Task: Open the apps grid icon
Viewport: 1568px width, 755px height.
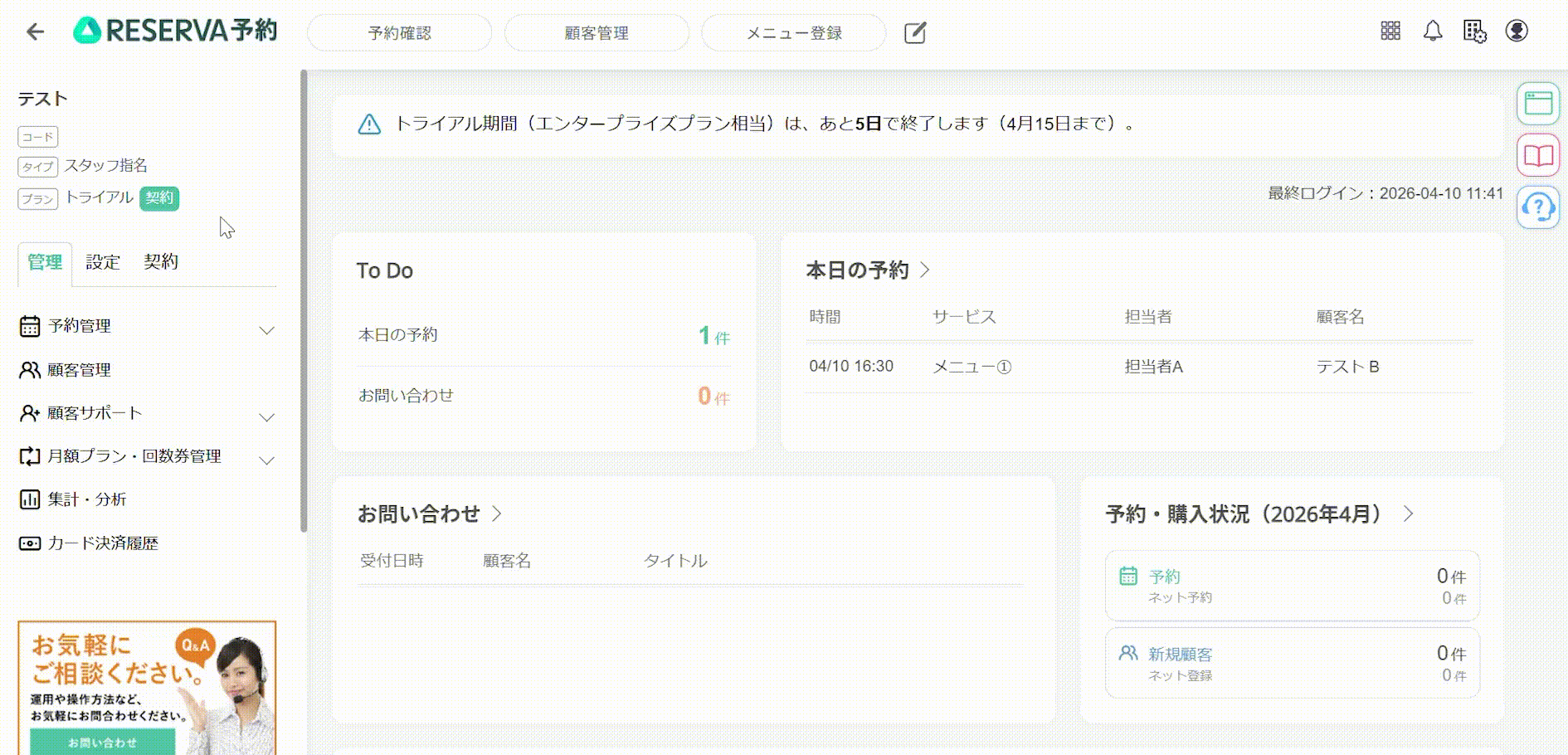Action: coord(1390,31)
